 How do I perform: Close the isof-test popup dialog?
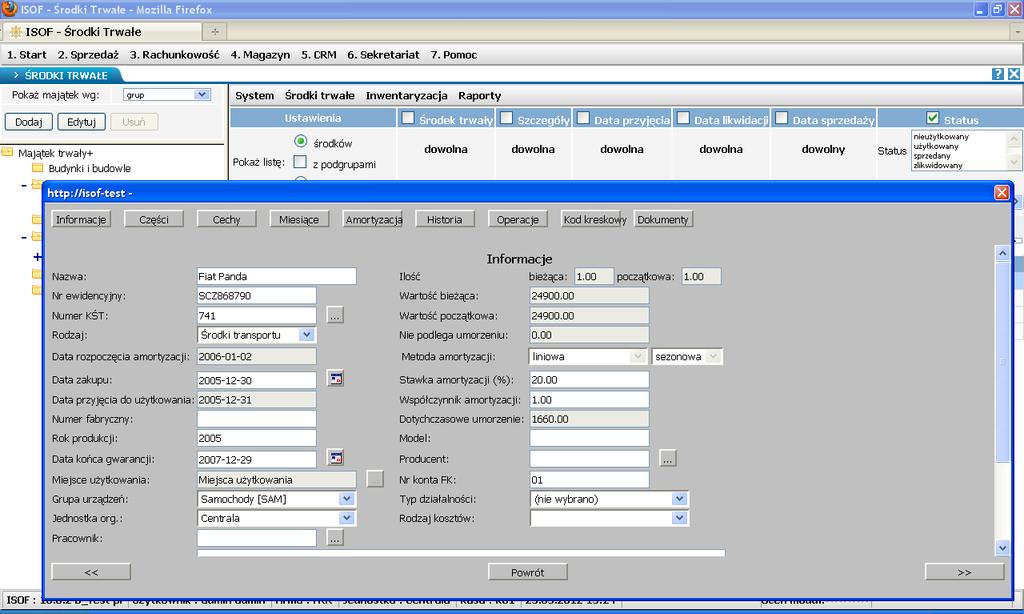(x=1001, y=193)
